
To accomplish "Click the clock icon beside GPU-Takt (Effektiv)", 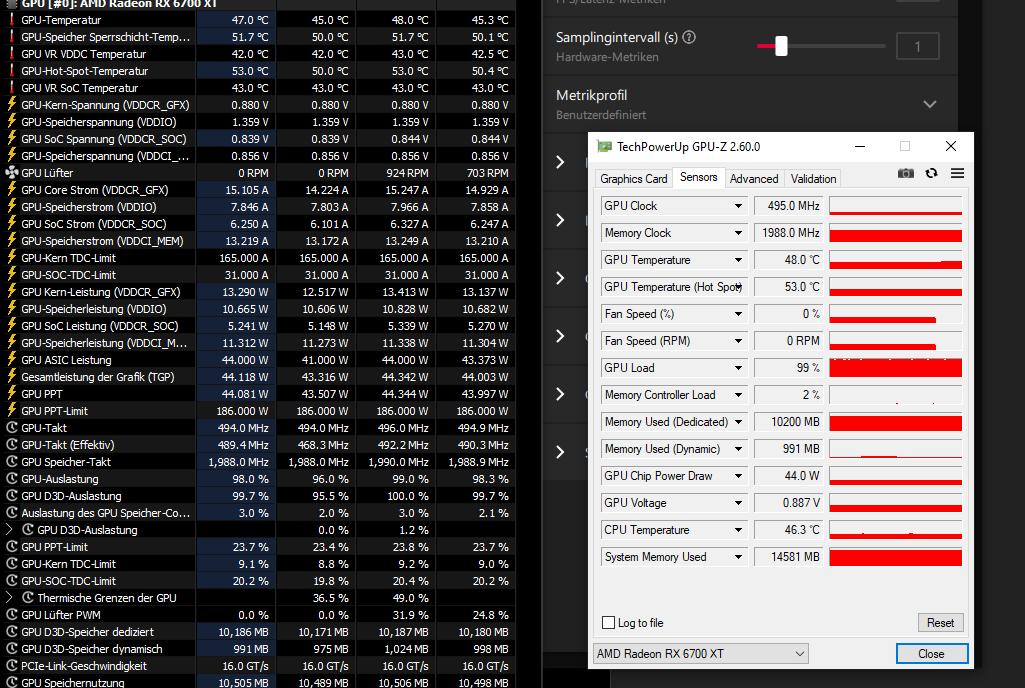I will point(12,445).
